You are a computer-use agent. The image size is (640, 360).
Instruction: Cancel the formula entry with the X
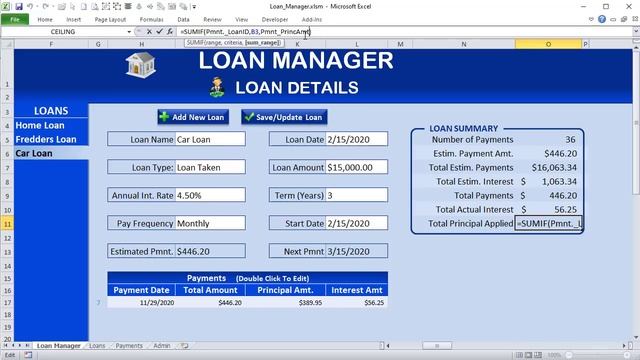tap(149, 31)
